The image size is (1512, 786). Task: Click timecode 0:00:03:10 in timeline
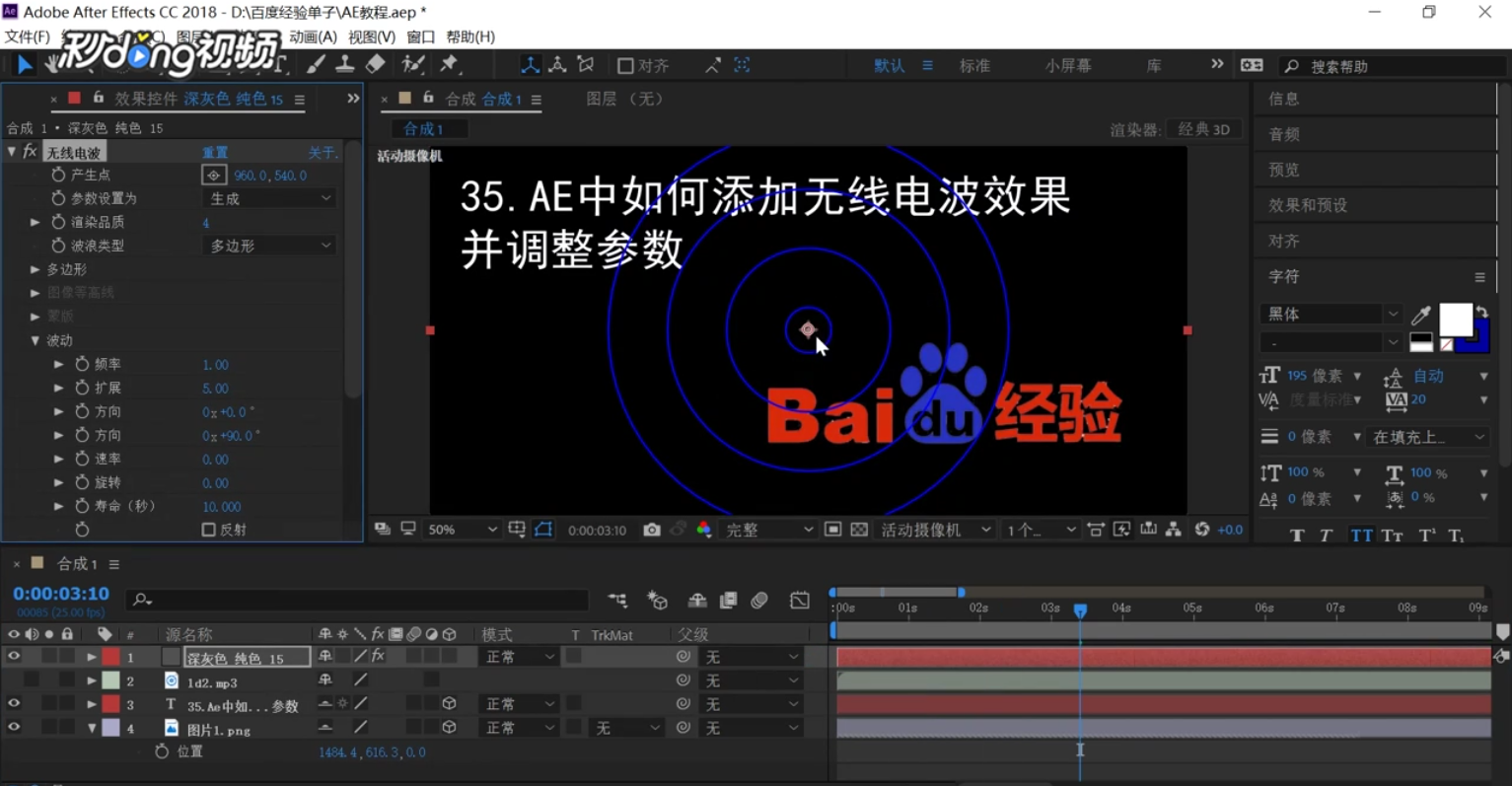(x=61, y=594)
